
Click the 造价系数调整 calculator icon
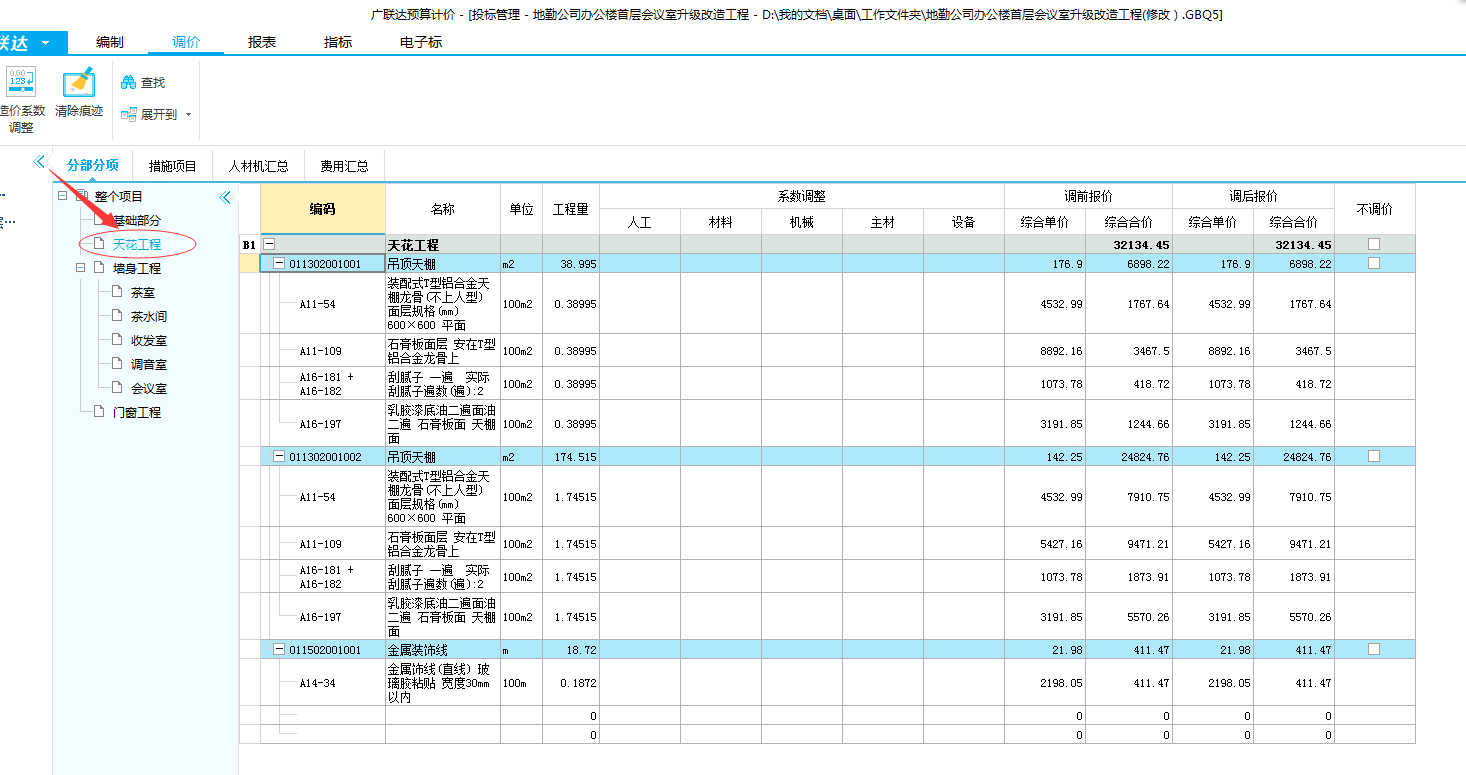click(20, 83)
